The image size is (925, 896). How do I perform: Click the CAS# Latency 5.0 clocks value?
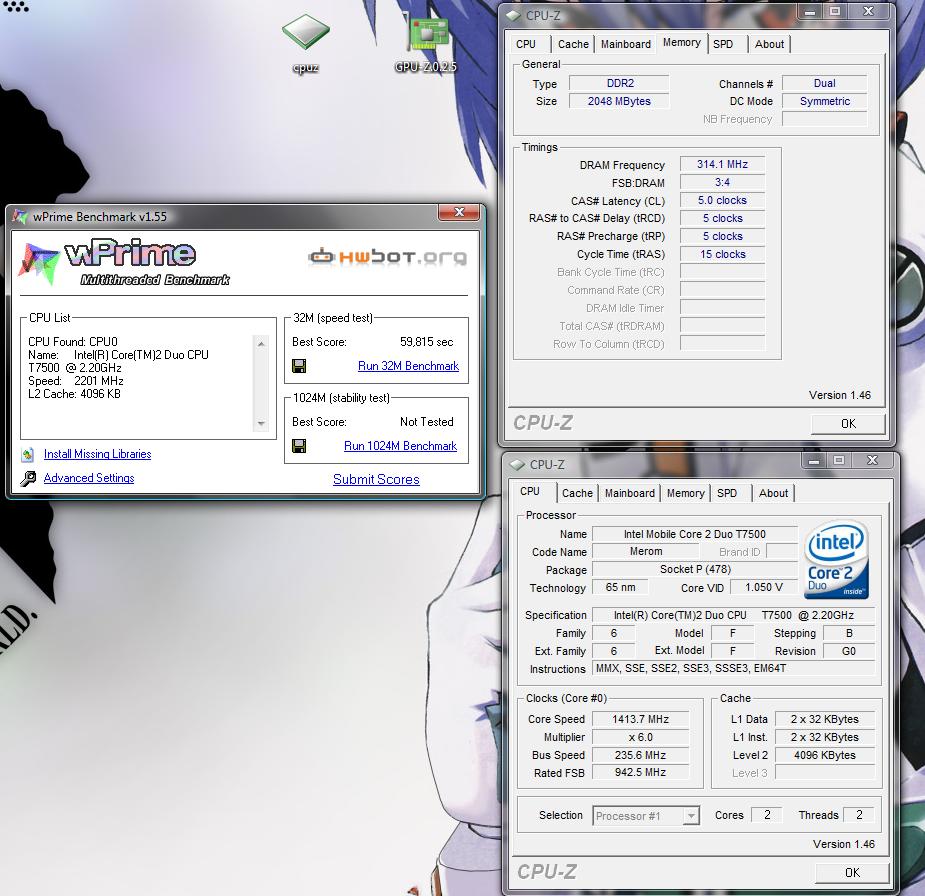pyautogui.click(x=722, y=201)
